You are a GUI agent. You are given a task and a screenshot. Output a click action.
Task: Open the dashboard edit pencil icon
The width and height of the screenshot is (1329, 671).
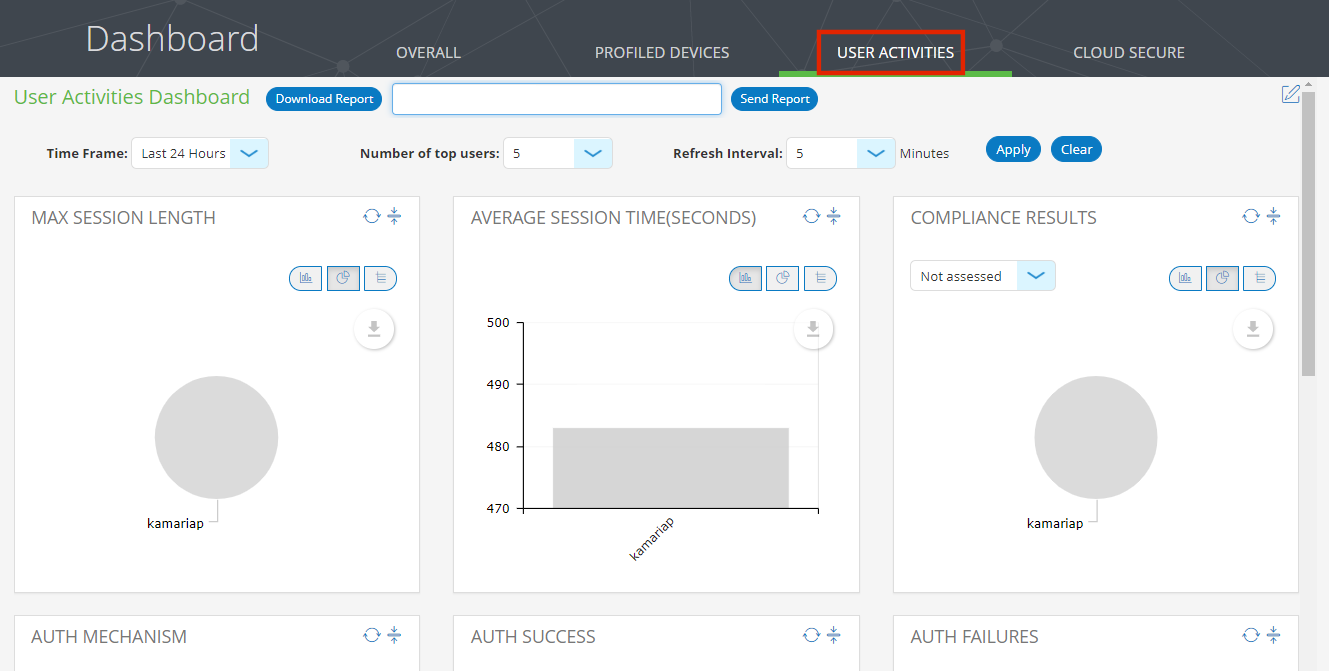tap(1290, 93)
